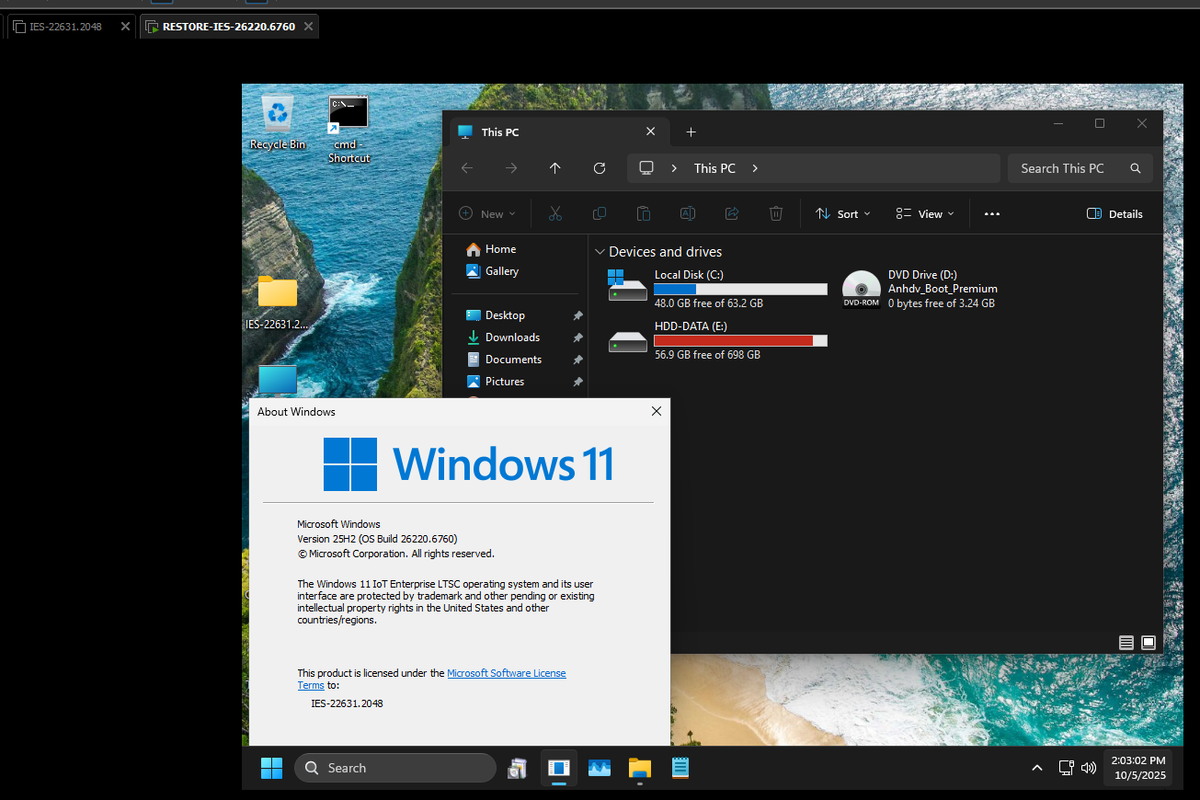Open Desktop in the navigation pane
1200x800 pixels.
(x=496, y=315)
